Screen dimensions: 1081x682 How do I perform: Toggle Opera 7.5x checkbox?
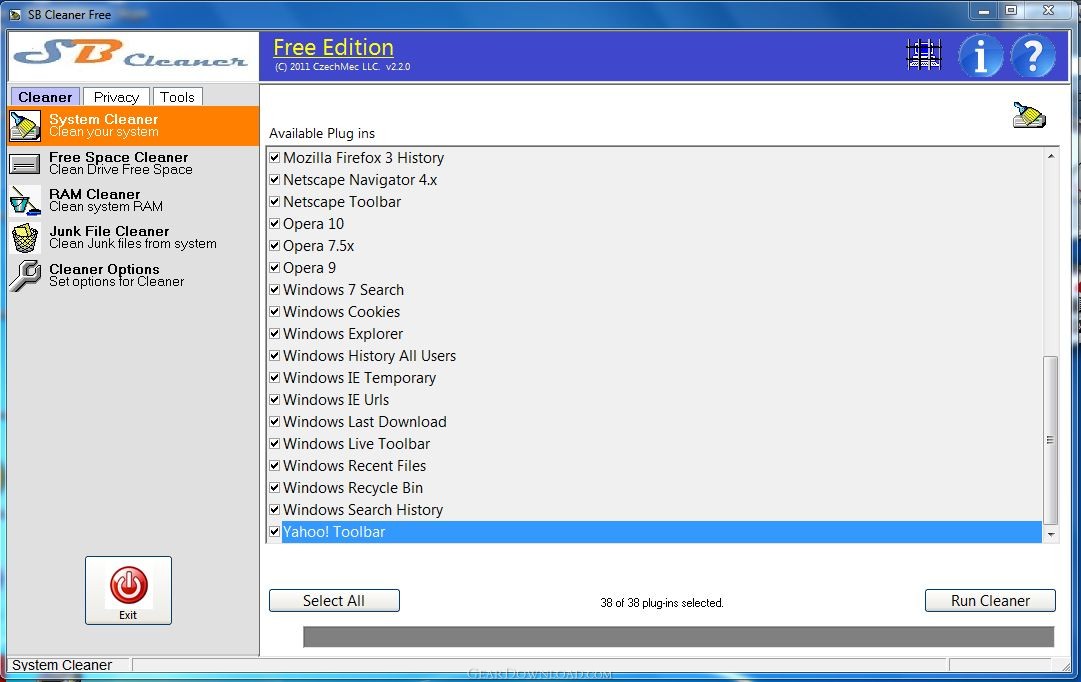pos(274,246)
